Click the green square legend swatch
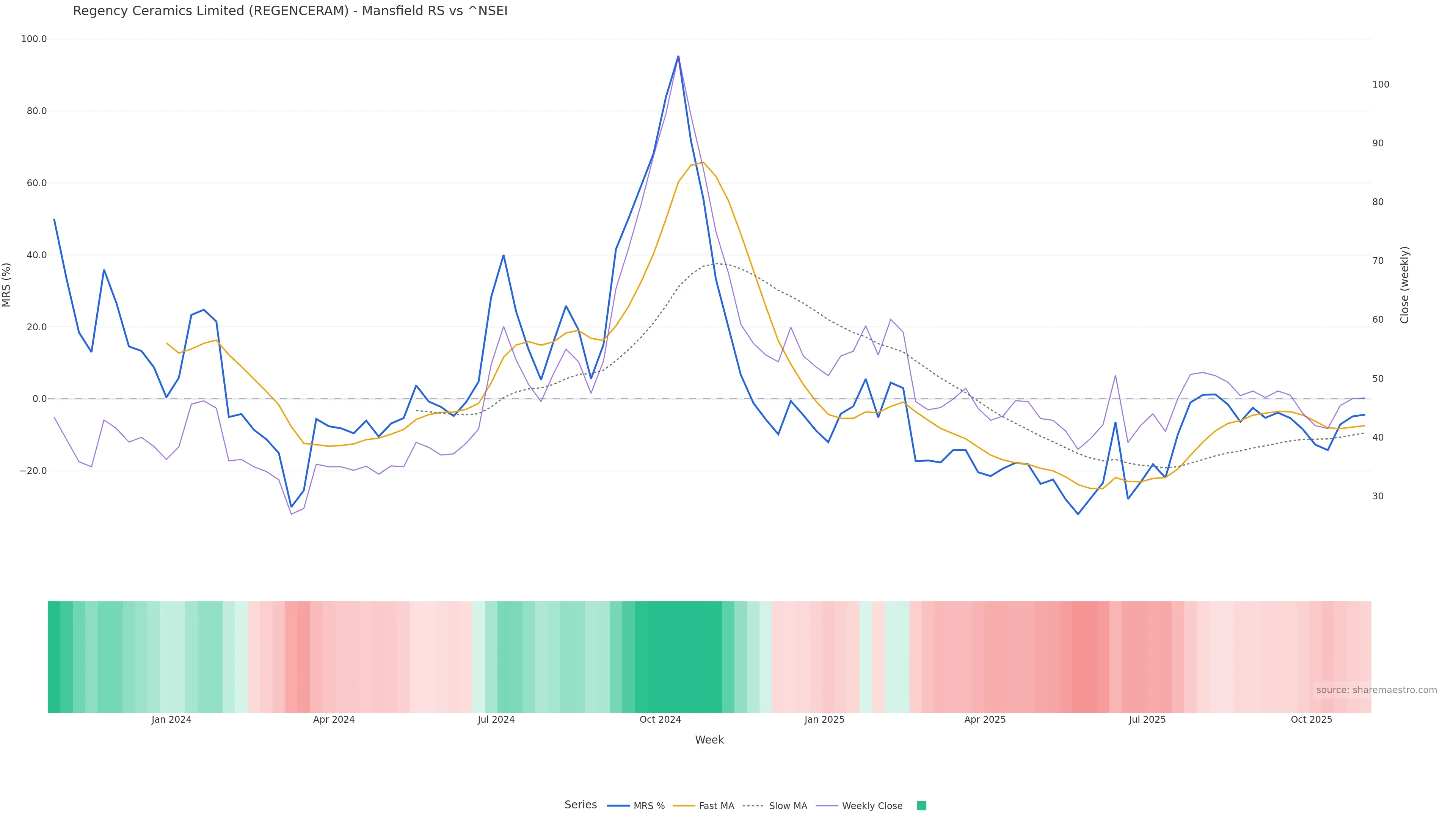 coord(921,806)
